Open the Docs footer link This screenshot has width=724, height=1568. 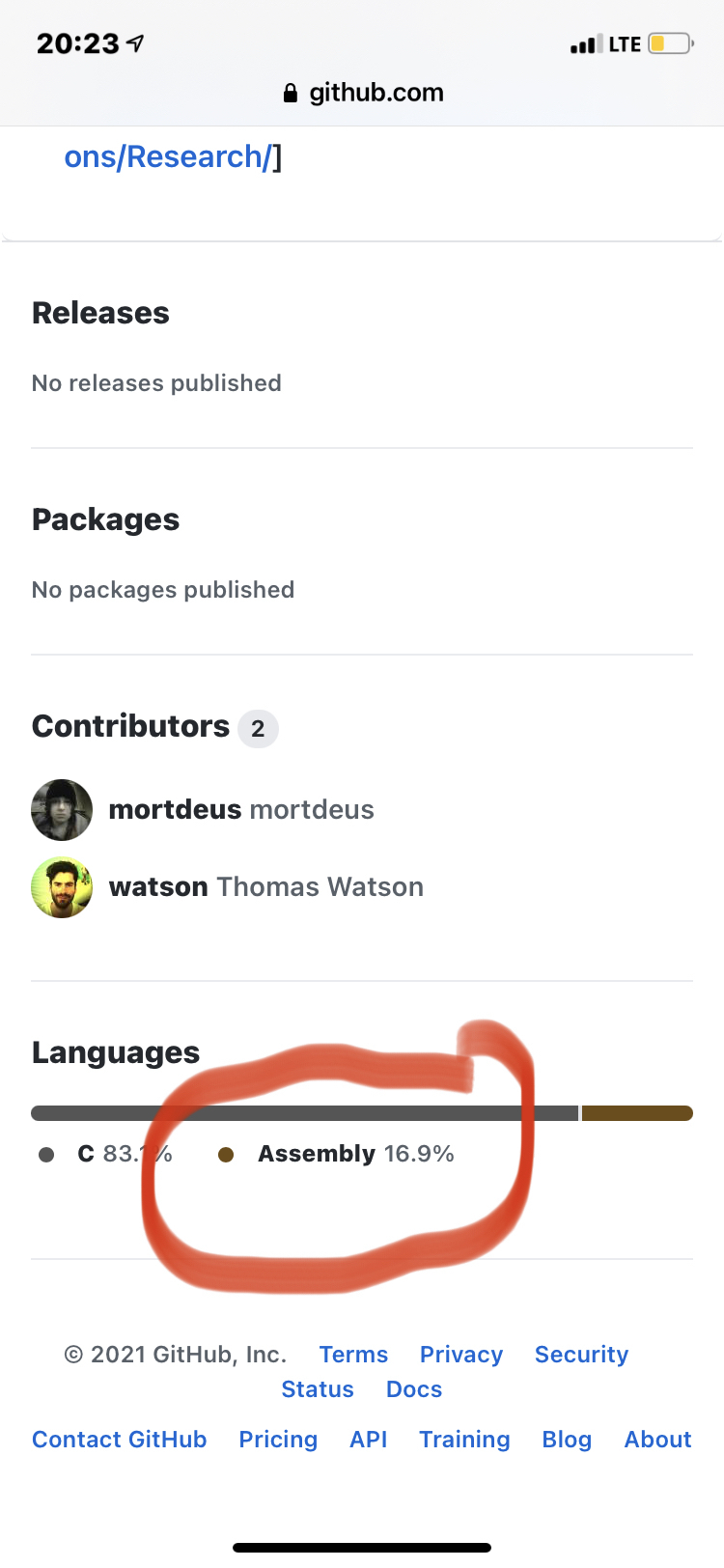point(414,1389)
